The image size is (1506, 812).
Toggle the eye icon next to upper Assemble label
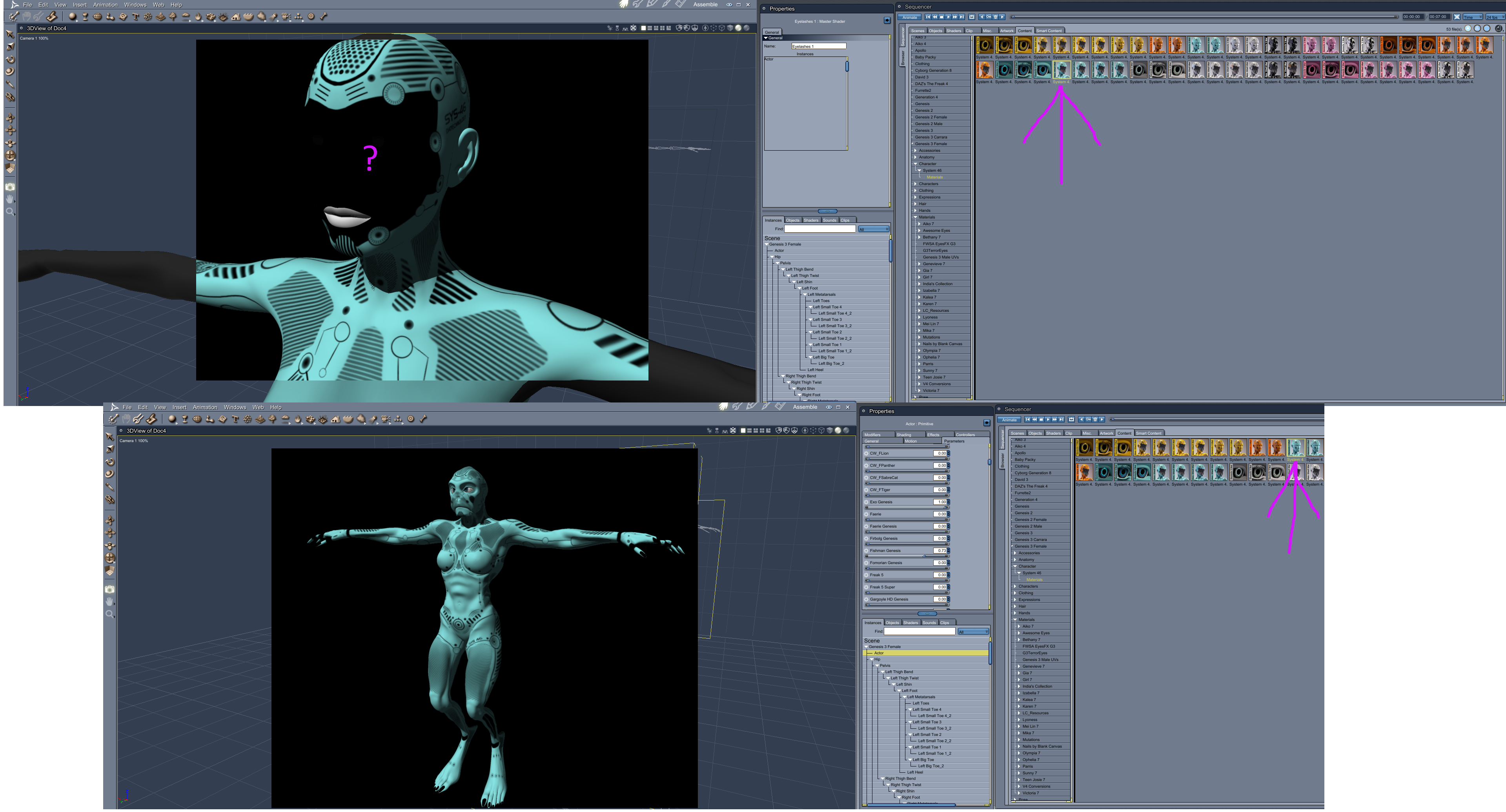pyautogui.click(x=729, y=5)
